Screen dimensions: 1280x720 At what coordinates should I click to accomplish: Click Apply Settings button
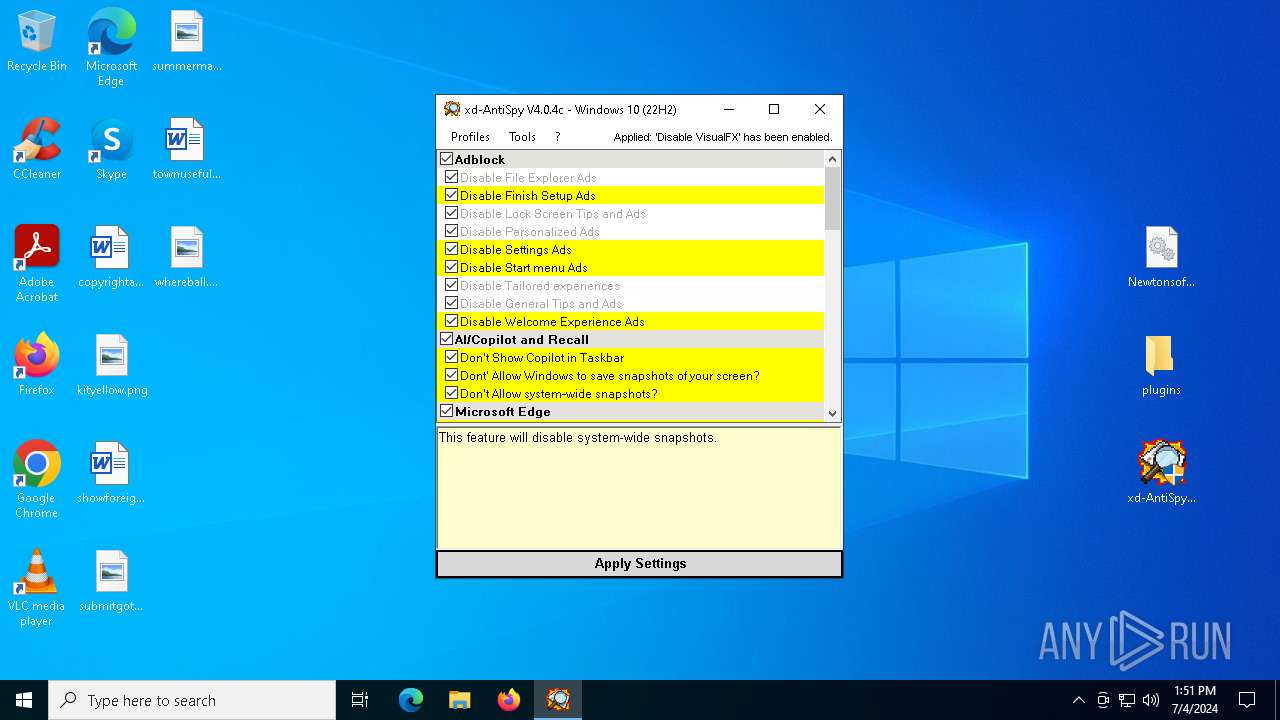coord(640,564)
